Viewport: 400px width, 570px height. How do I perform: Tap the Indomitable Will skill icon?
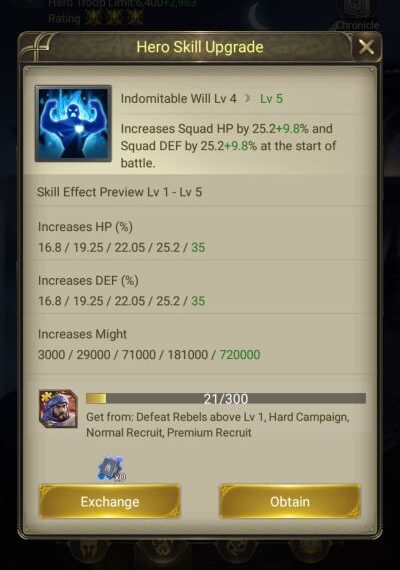[x=73, y=124]
